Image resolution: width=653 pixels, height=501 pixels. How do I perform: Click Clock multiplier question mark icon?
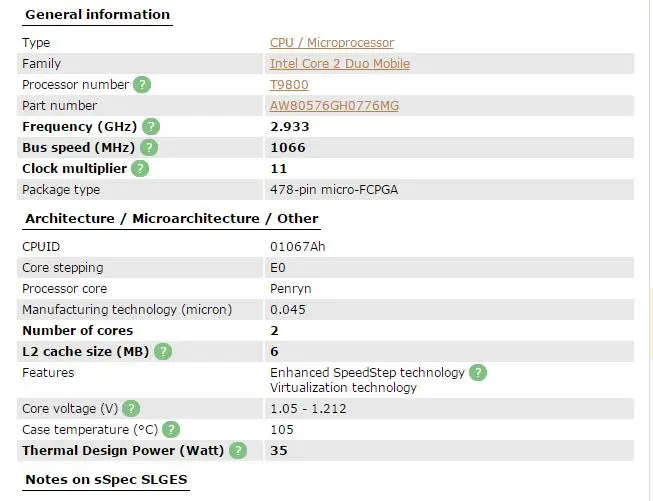[140, 169]
